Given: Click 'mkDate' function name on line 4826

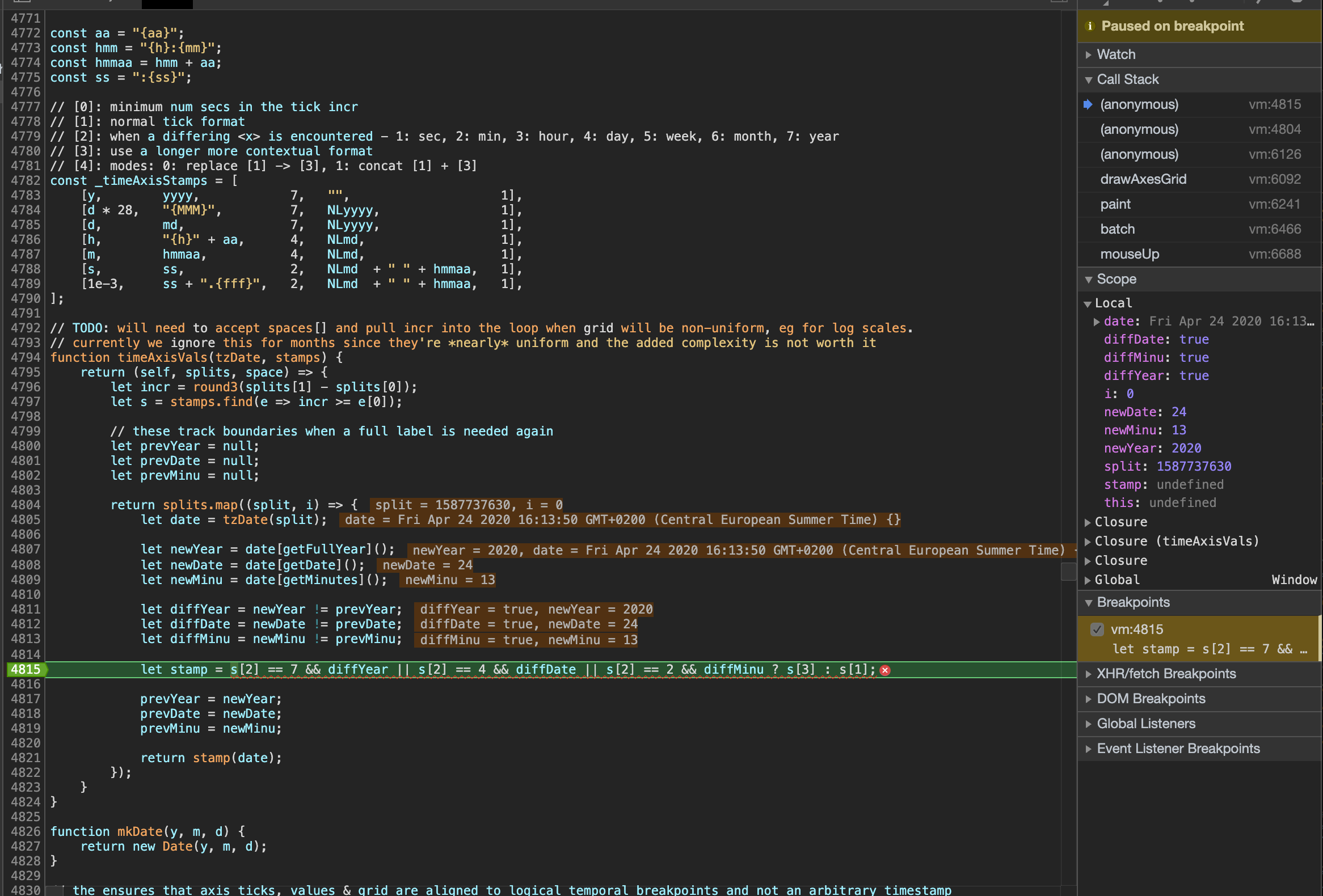Looking at the screenshot, I should pos(140,832).
